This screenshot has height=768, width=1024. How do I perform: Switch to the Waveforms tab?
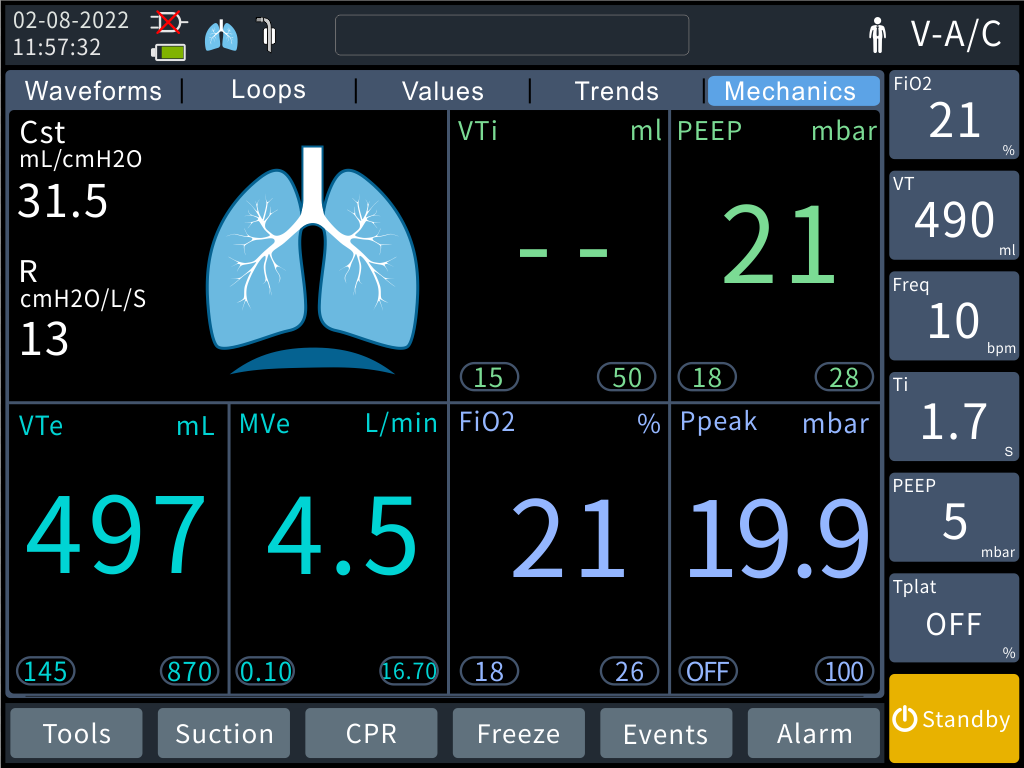(93, 91)
